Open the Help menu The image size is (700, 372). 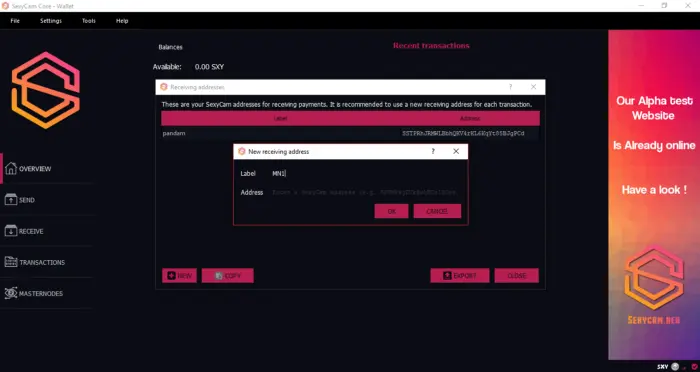click(122, 21)
